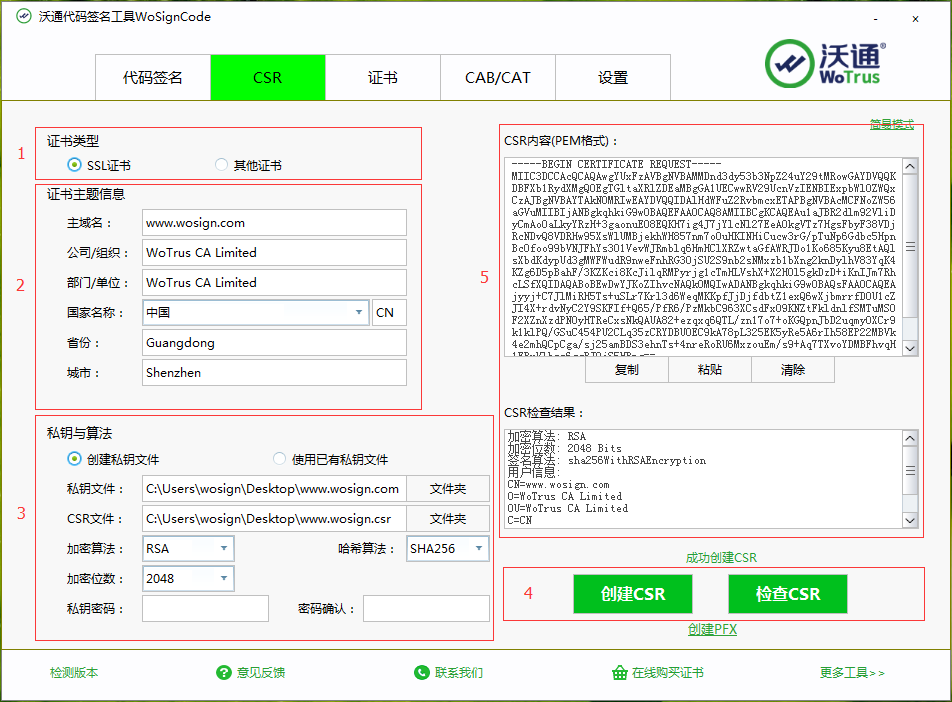Screen dimensions: 952x702
Task: Click the 复制 button under CSR content
Action: (627, 369)
